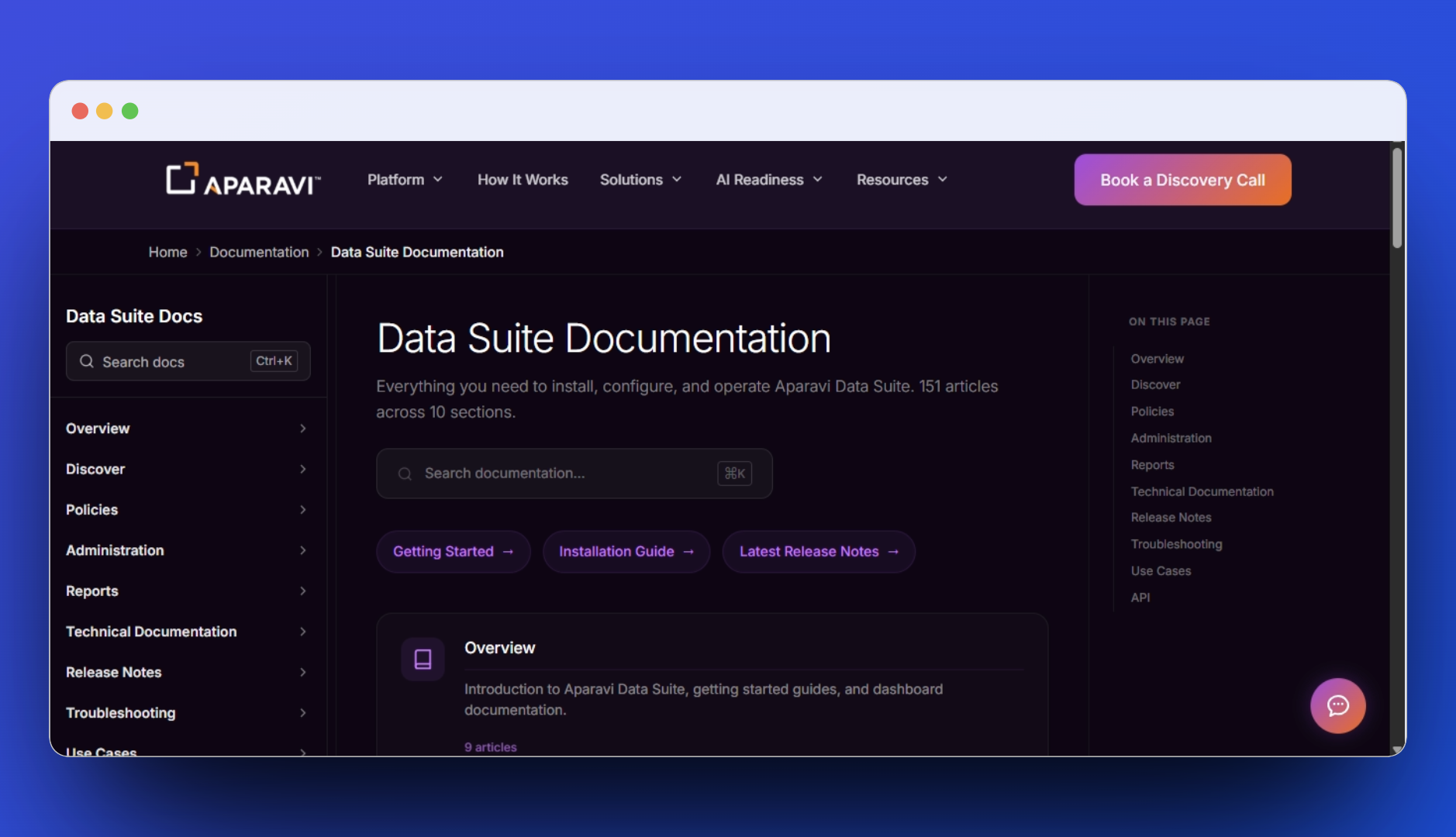Screen dimensions: 1456x837
Task: Click Data Suite Documentation breadcrumb text
Action: pos(417,252)
